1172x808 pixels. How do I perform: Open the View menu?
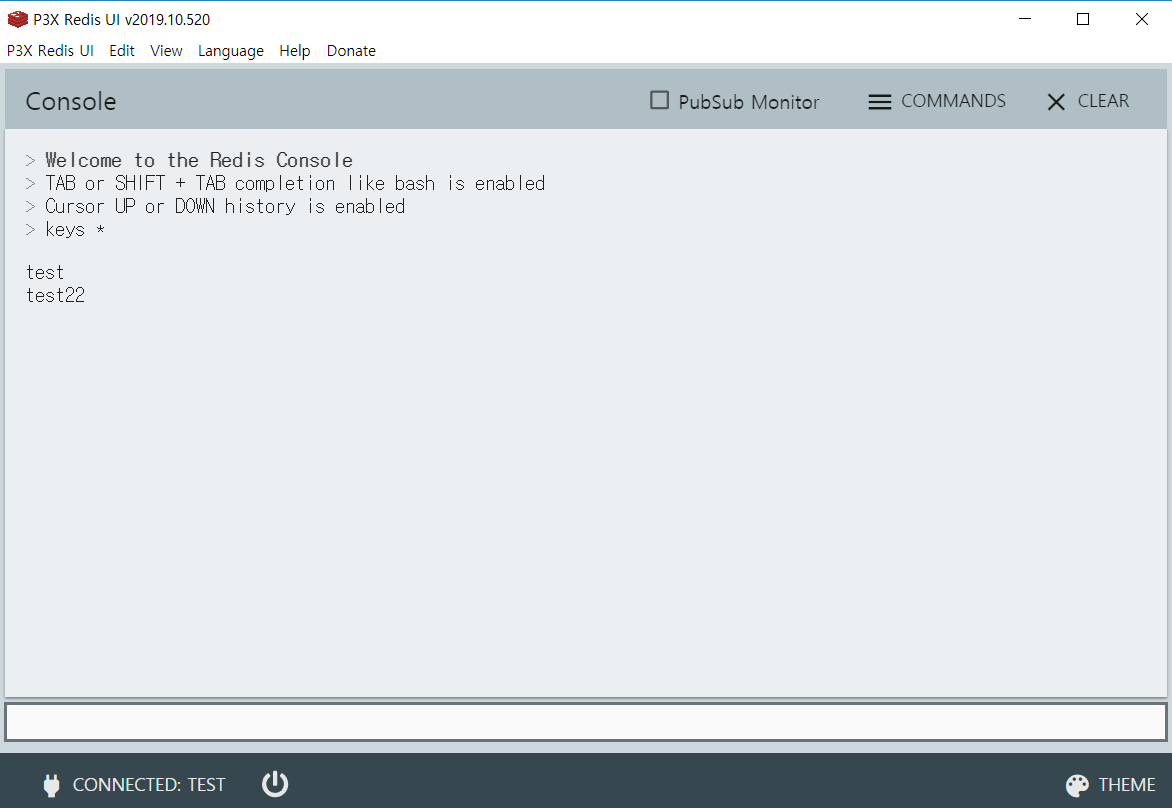166,51
